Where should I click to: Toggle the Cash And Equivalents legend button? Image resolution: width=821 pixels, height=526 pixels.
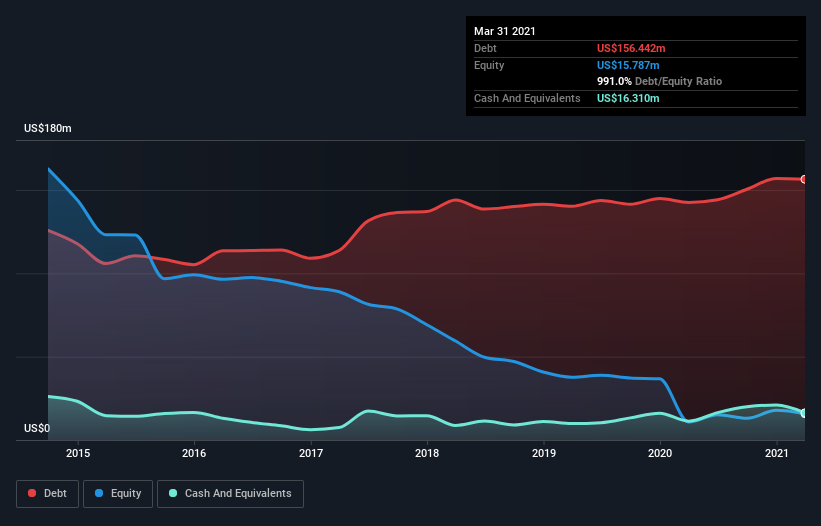tap(230, 494)
